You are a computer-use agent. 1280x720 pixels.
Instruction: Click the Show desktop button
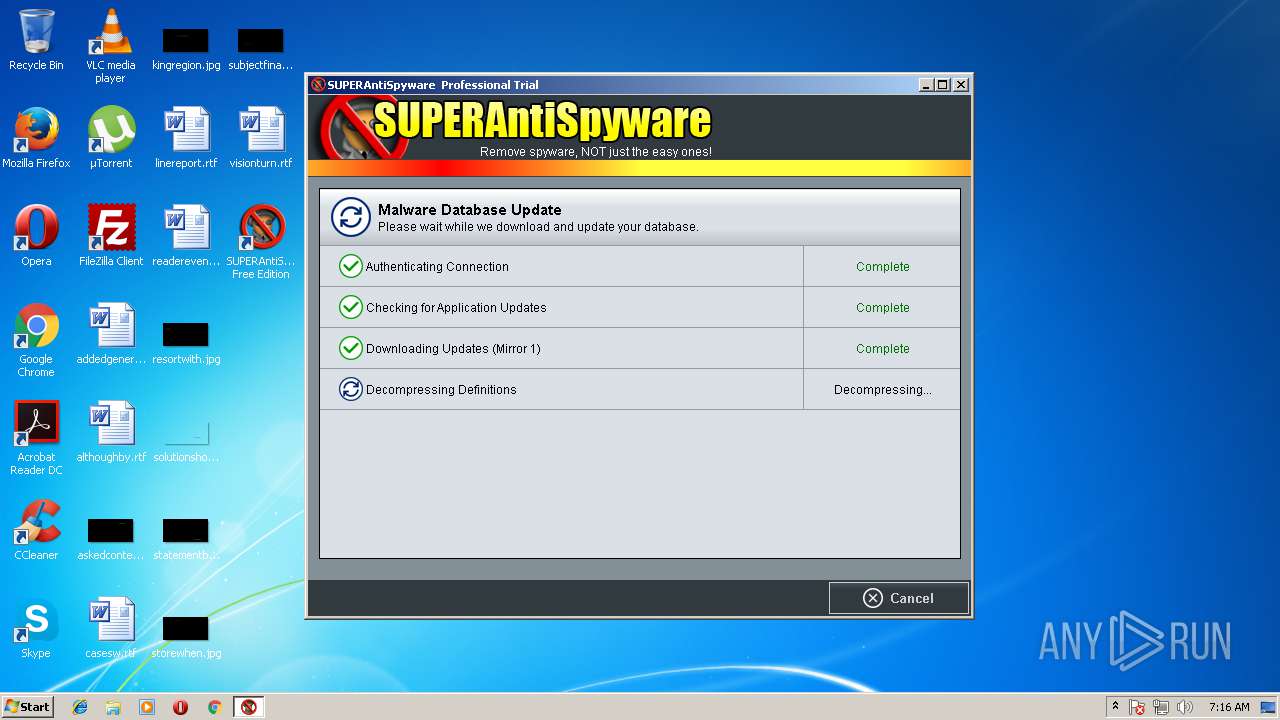[x=1269, y=707]
